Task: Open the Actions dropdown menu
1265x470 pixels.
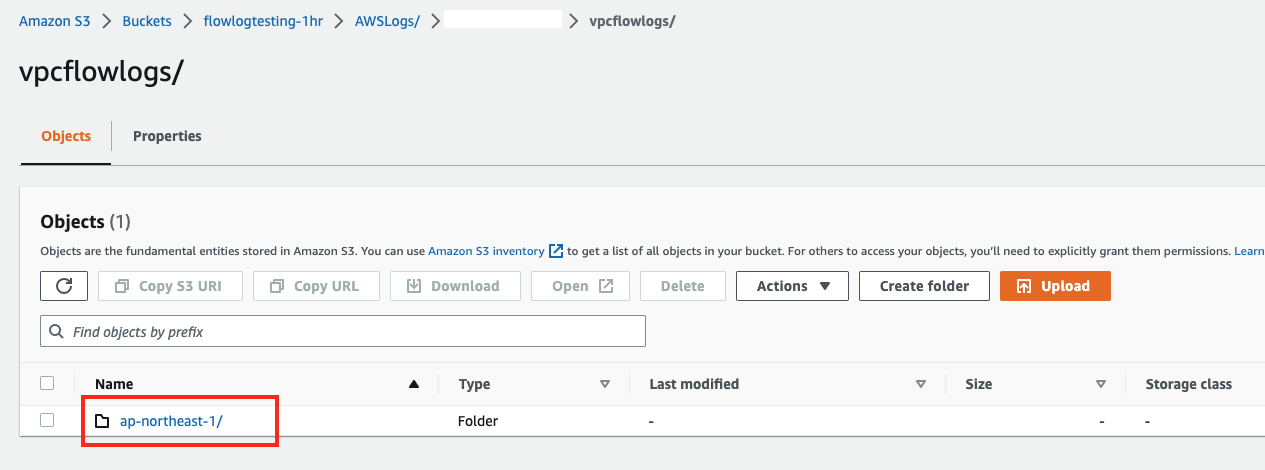Action: tap(792, 286)
